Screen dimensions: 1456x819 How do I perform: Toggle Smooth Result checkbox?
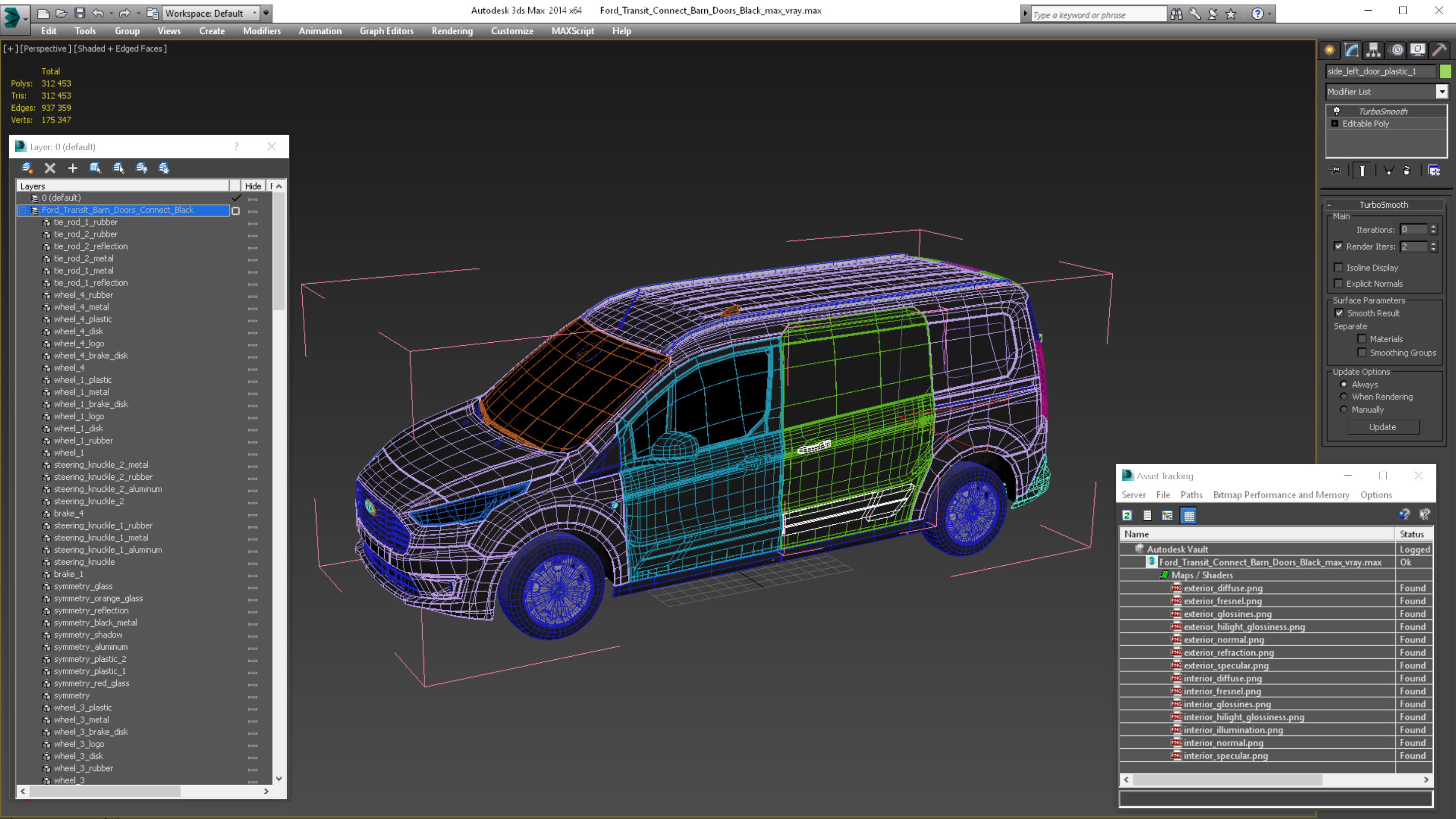click(1340, 313)
